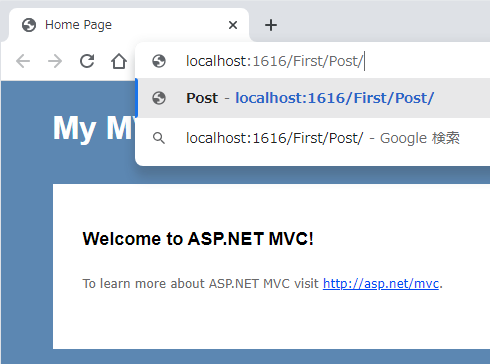Screen dimensions: 490x364
Task: Reload the current page
Action: pyautogui.click(x=87, y=61)
